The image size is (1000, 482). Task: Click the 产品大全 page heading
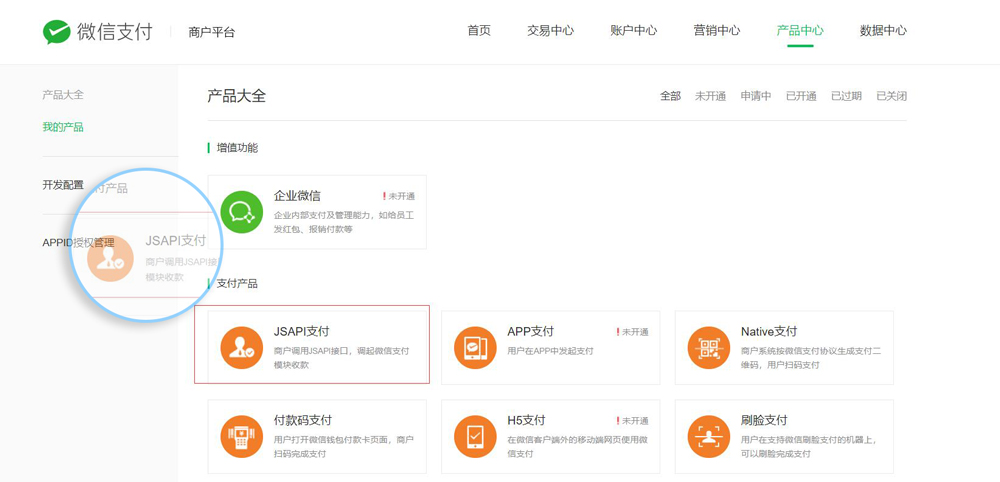pos(237,96)
